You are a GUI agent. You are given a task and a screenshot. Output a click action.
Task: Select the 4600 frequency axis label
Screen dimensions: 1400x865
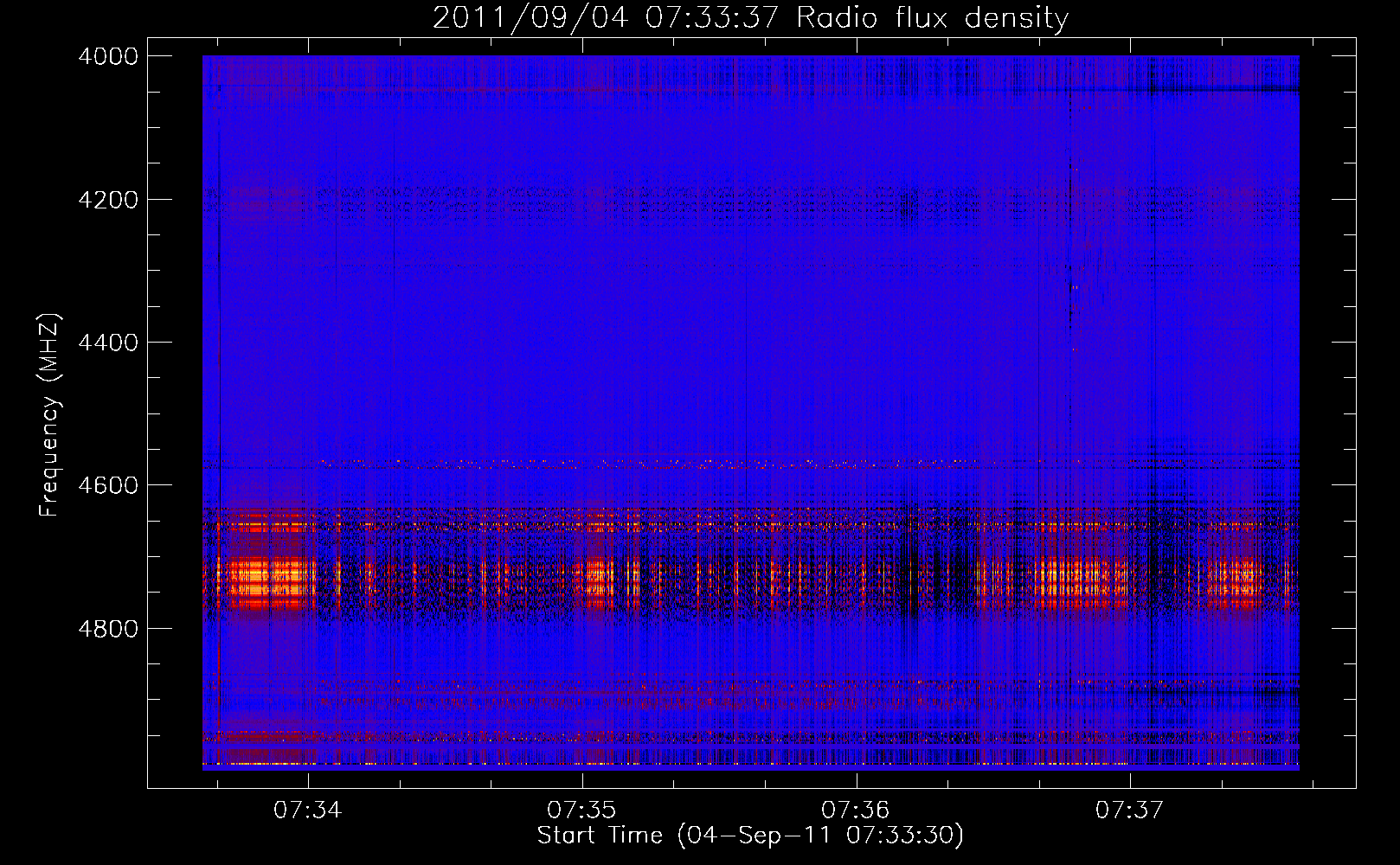click(x=108, y=485)
